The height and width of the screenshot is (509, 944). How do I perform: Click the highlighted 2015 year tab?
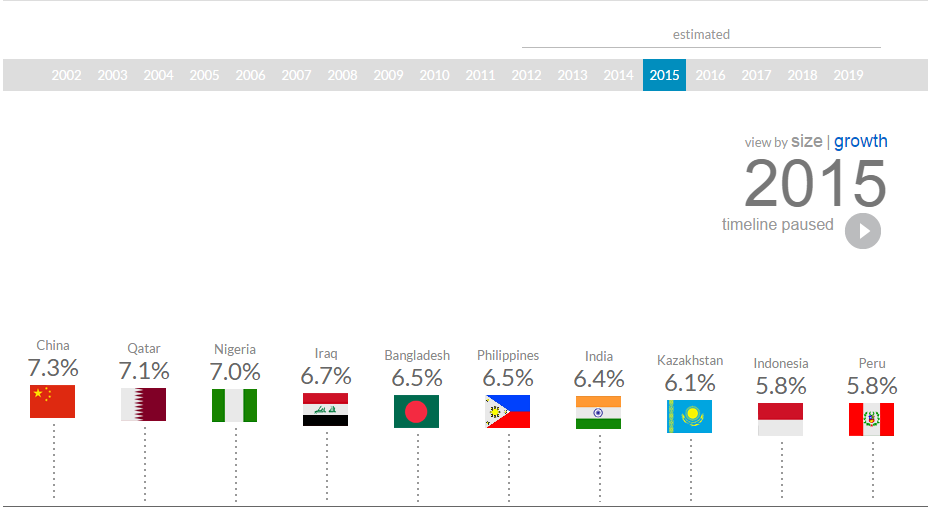click(x=664, y=75)
